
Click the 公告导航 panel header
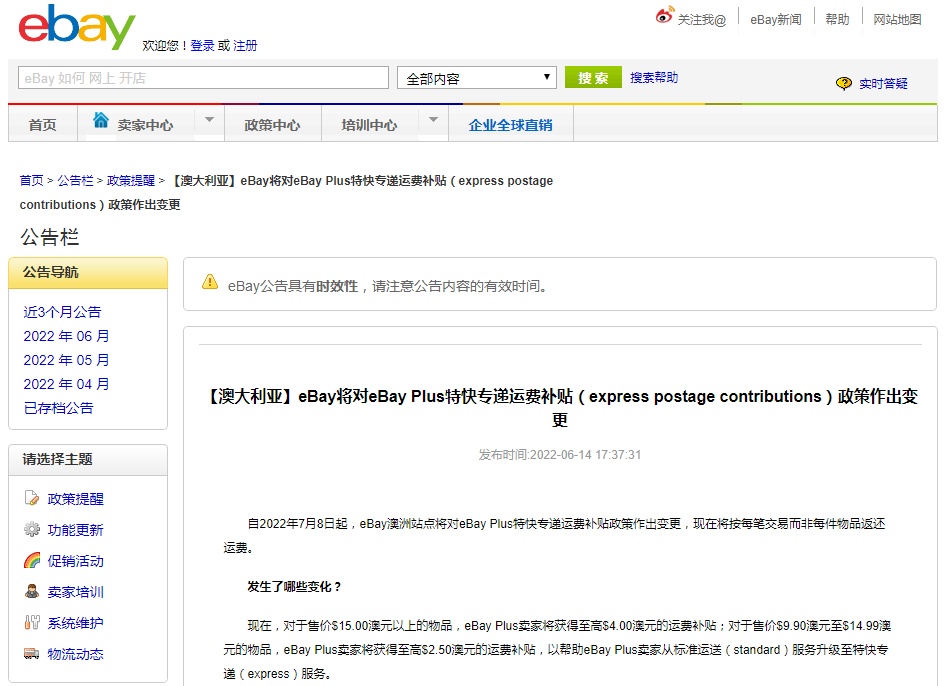click(88, 272)
